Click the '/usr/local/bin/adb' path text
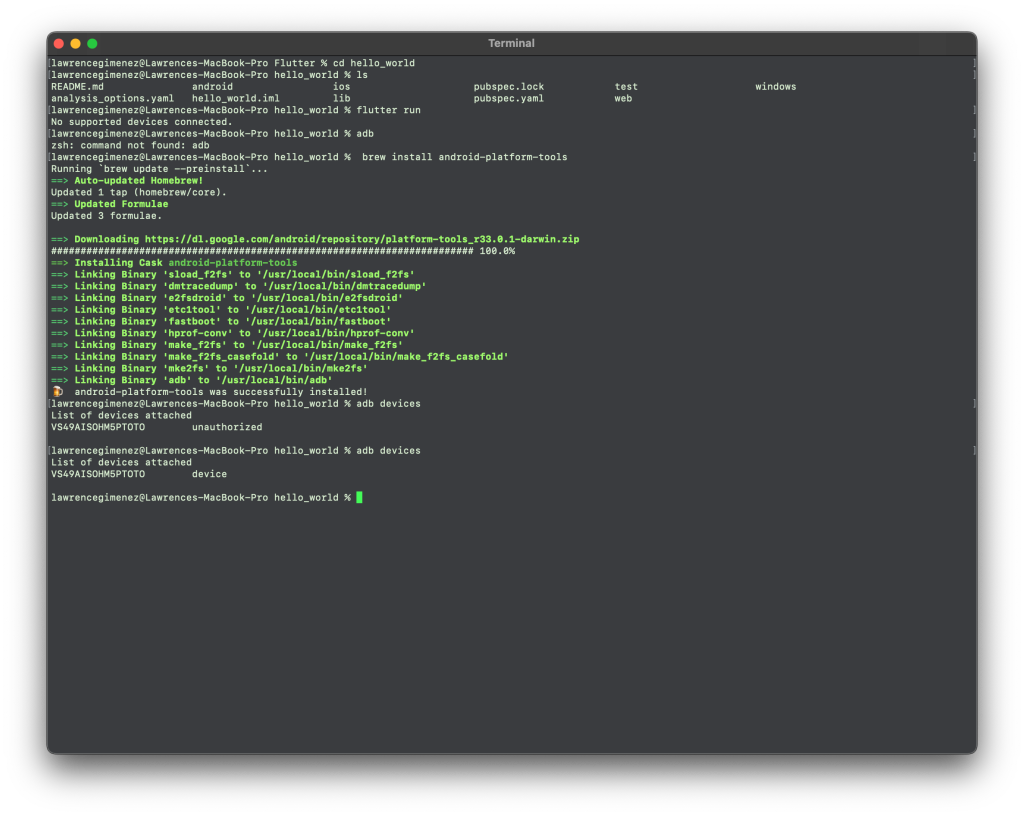Image resolution: width=1024 pixels, height=816 pixels. [x=273, y=380]
